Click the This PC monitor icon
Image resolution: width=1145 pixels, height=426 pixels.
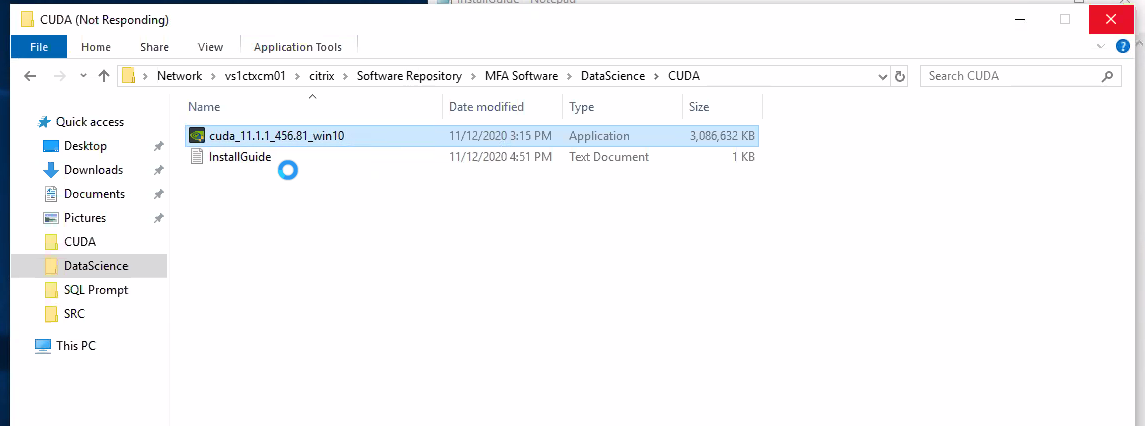(x=43, y=346)
